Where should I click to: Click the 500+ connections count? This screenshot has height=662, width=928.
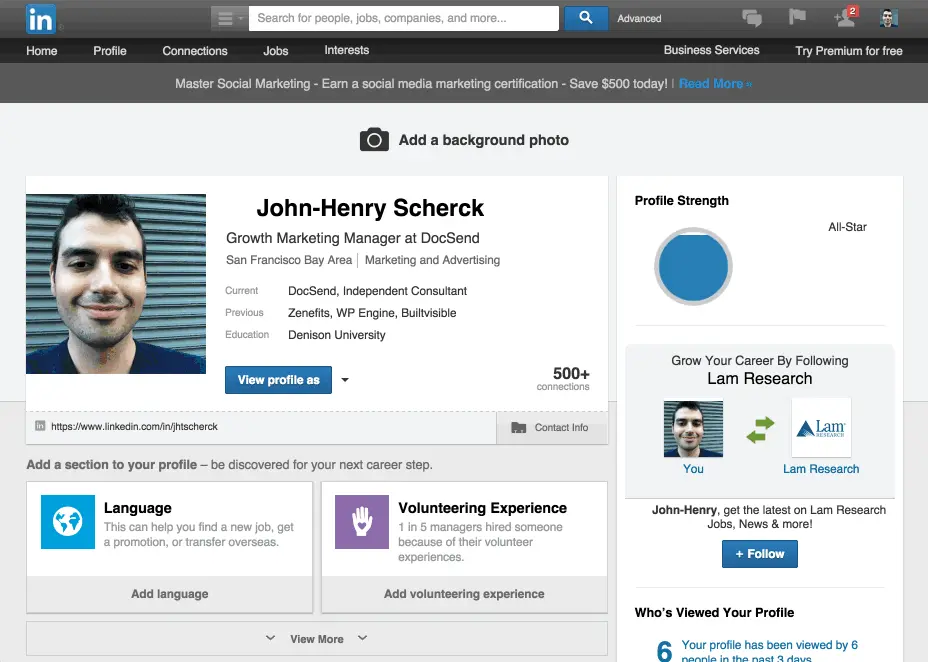[x=563, y=378]
